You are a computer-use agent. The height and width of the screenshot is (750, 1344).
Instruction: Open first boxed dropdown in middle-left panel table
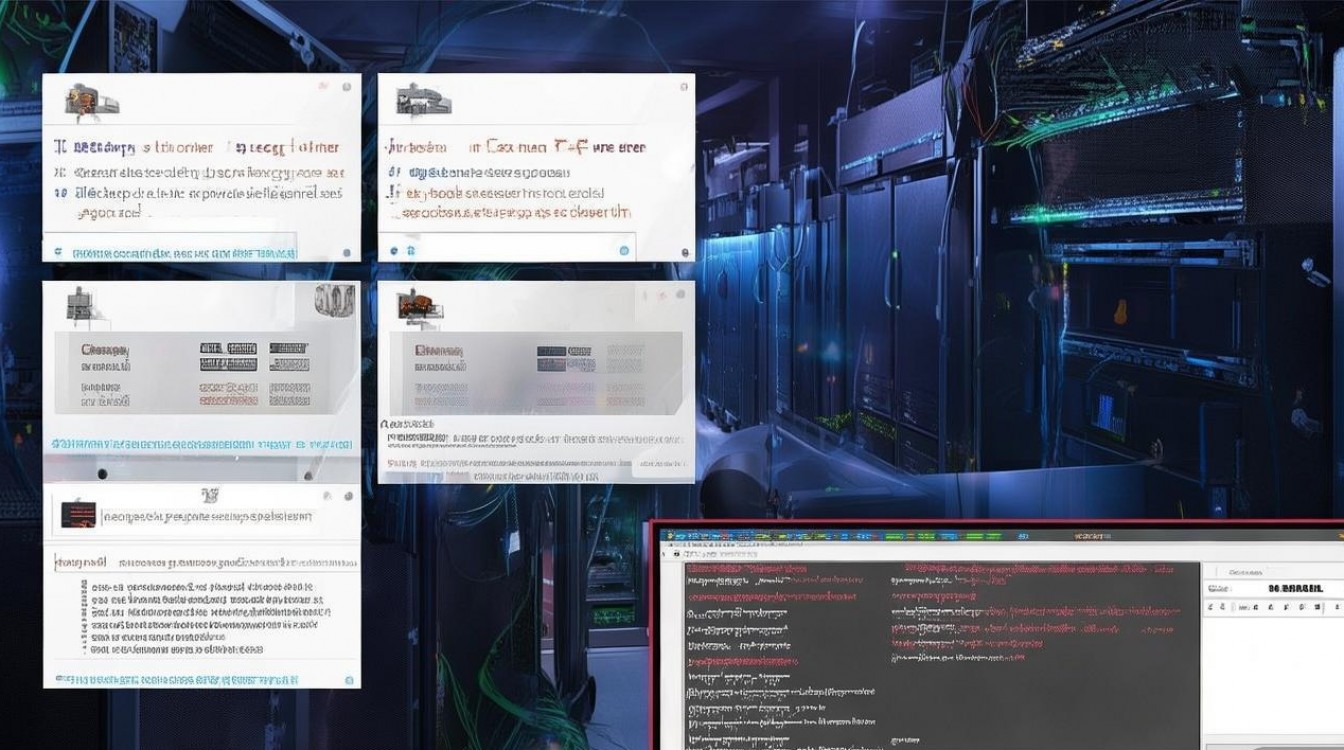(x=228, y=349)
